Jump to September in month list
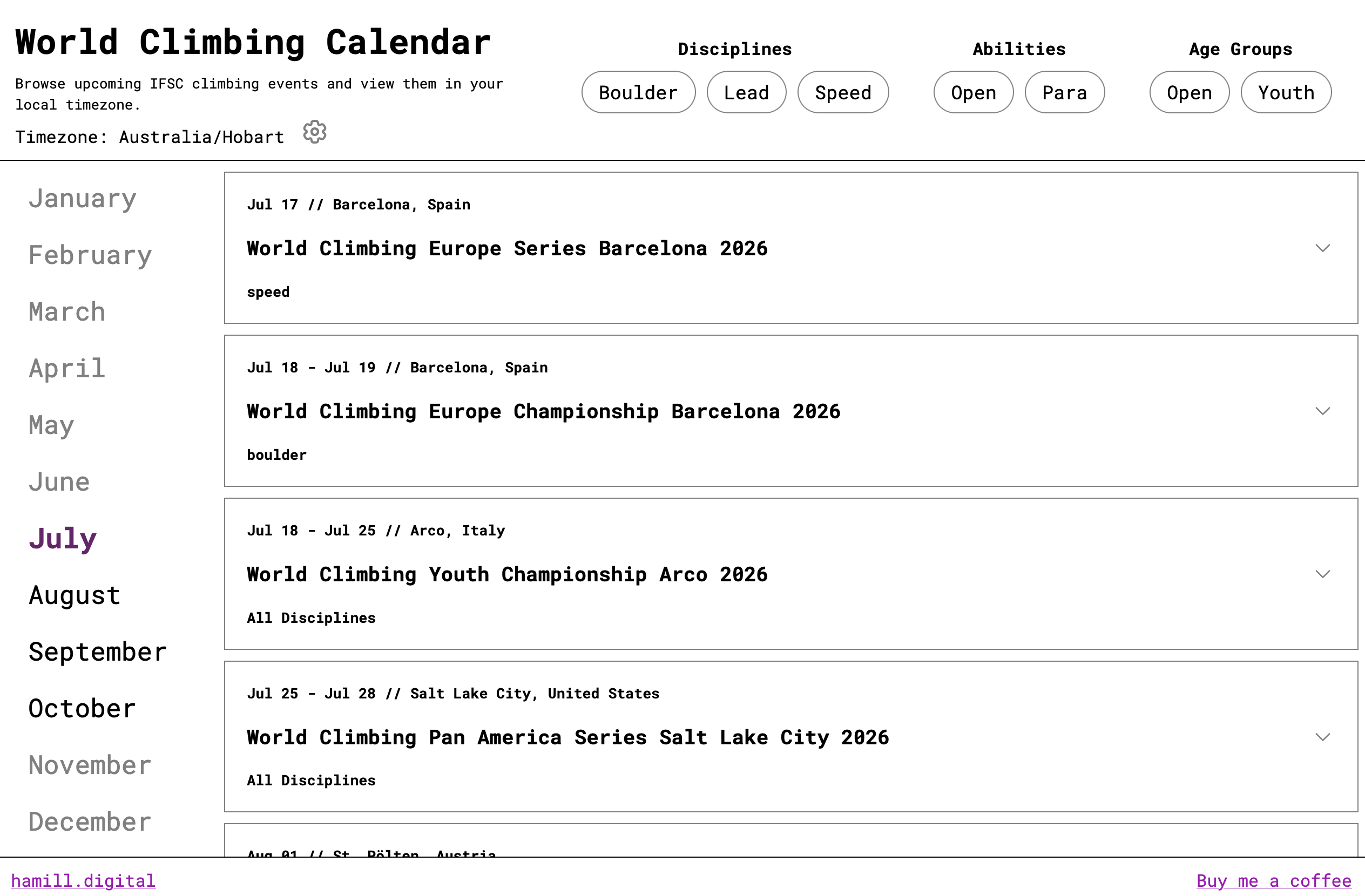 (x=98, y=652)
